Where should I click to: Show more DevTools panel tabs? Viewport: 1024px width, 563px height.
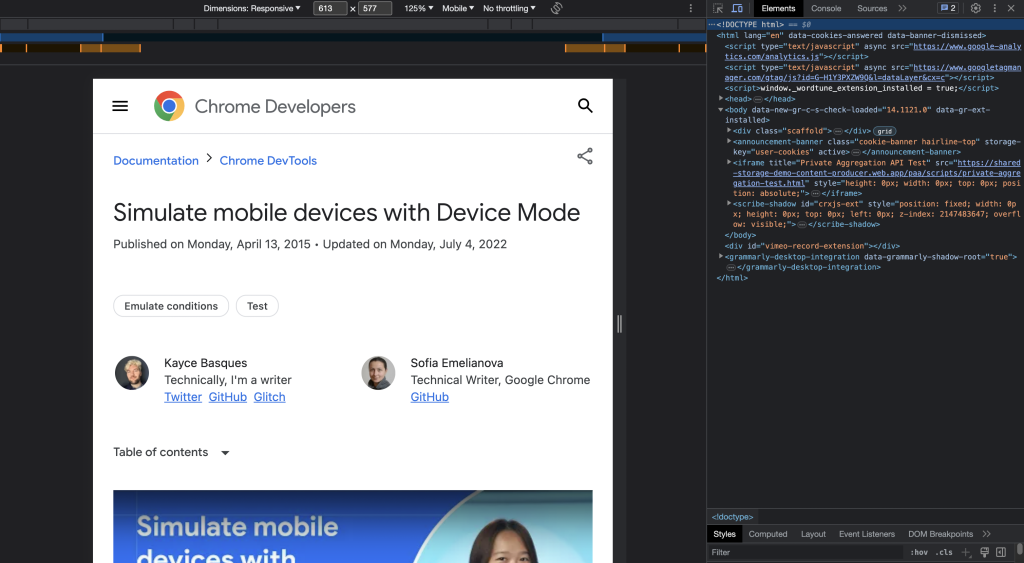[903, 8]
